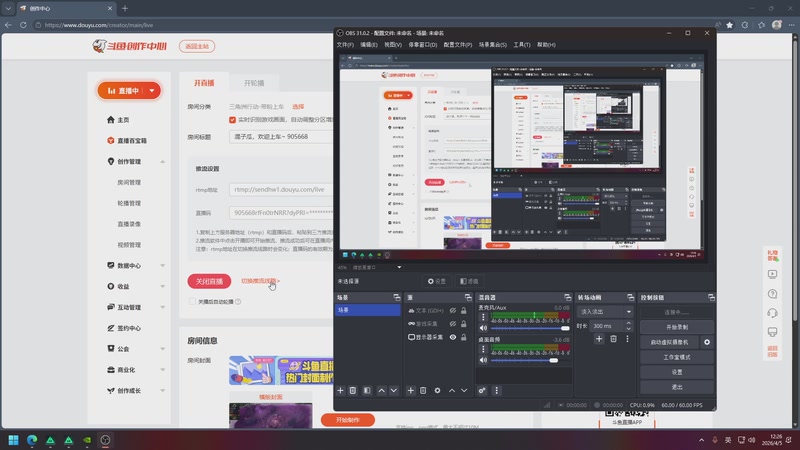Move the scene down in Scenes panel
Image resolution: width=800 pixels, height=450 pixels.
pos(394,391)
